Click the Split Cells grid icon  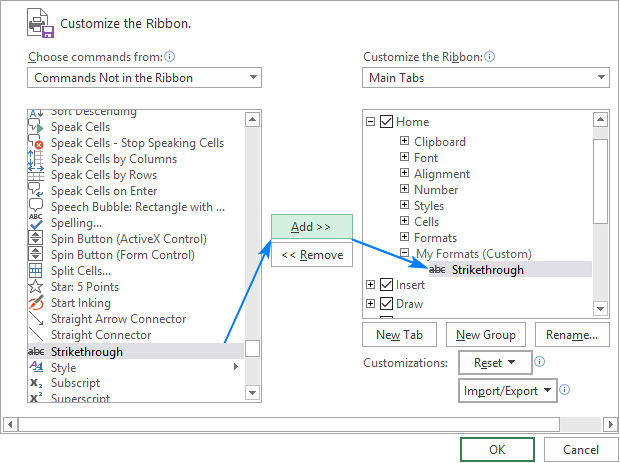35,271
